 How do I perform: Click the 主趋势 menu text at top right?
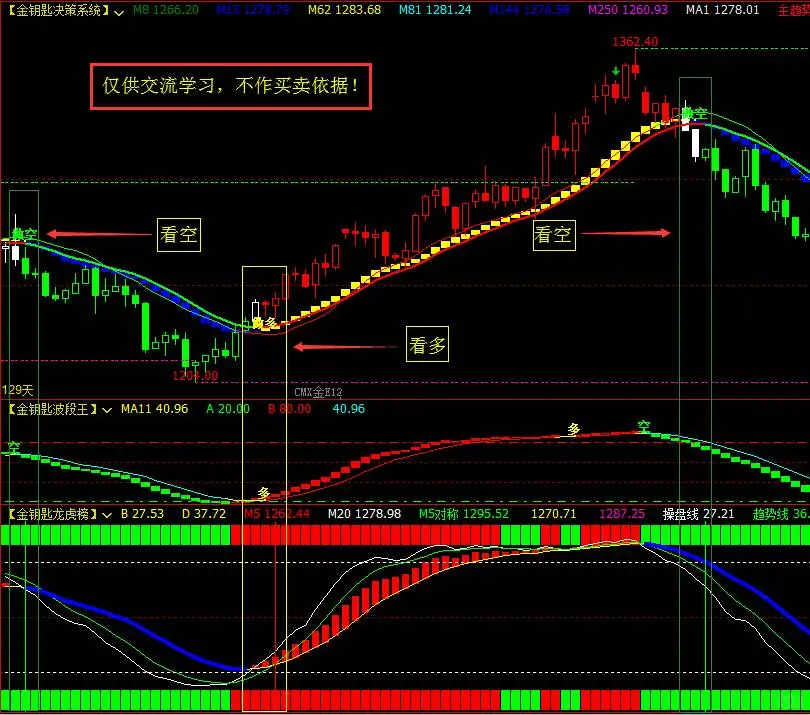pos(795,10)
